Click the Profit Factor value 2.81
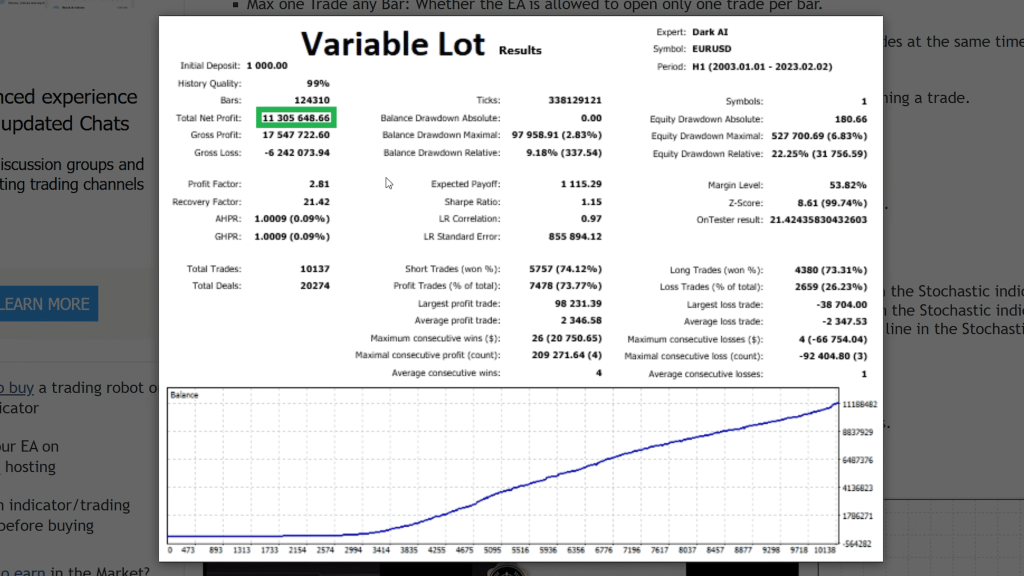Viewport: 1024px width, 576px height. 318,184
